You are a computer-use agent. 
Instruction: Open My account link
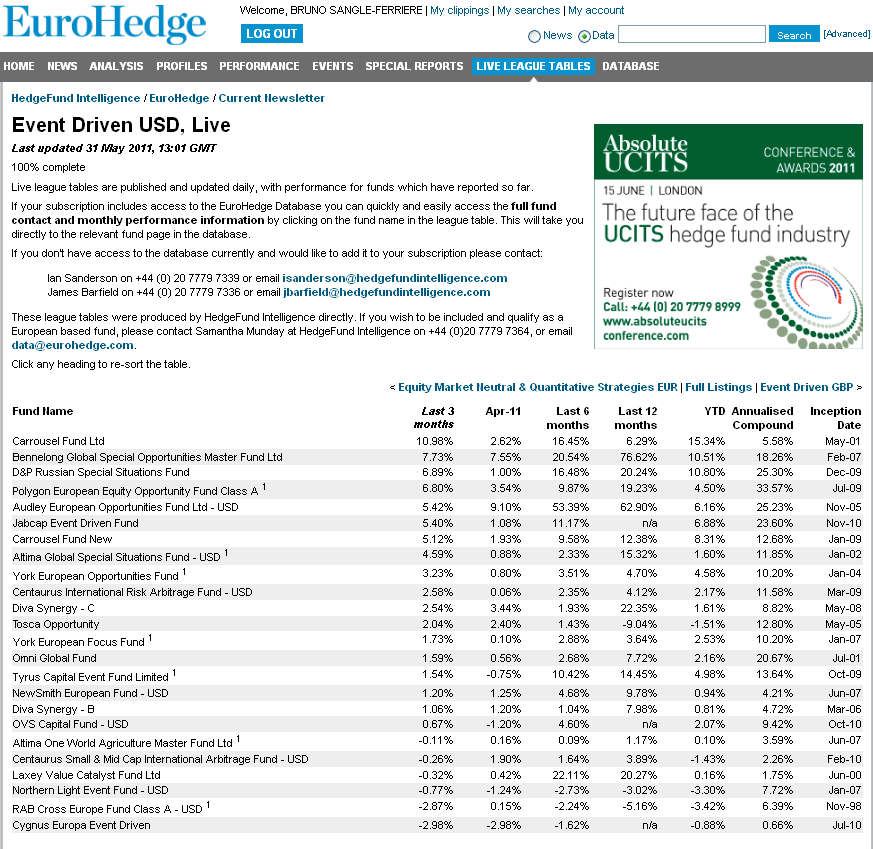coord(596,10)
